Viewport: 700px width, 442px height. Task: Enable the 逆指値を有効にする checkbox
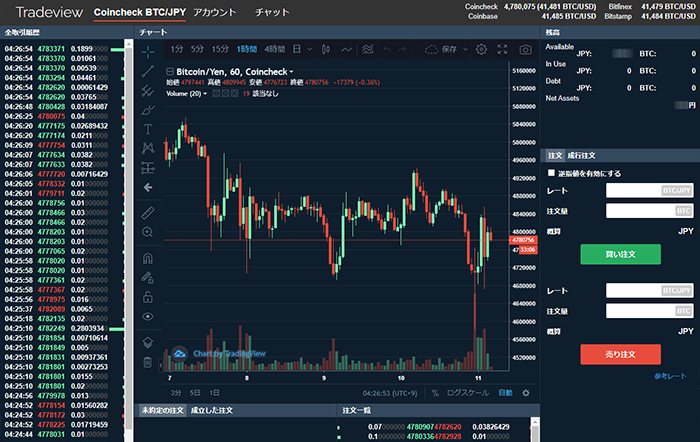(x=551, y=173)
